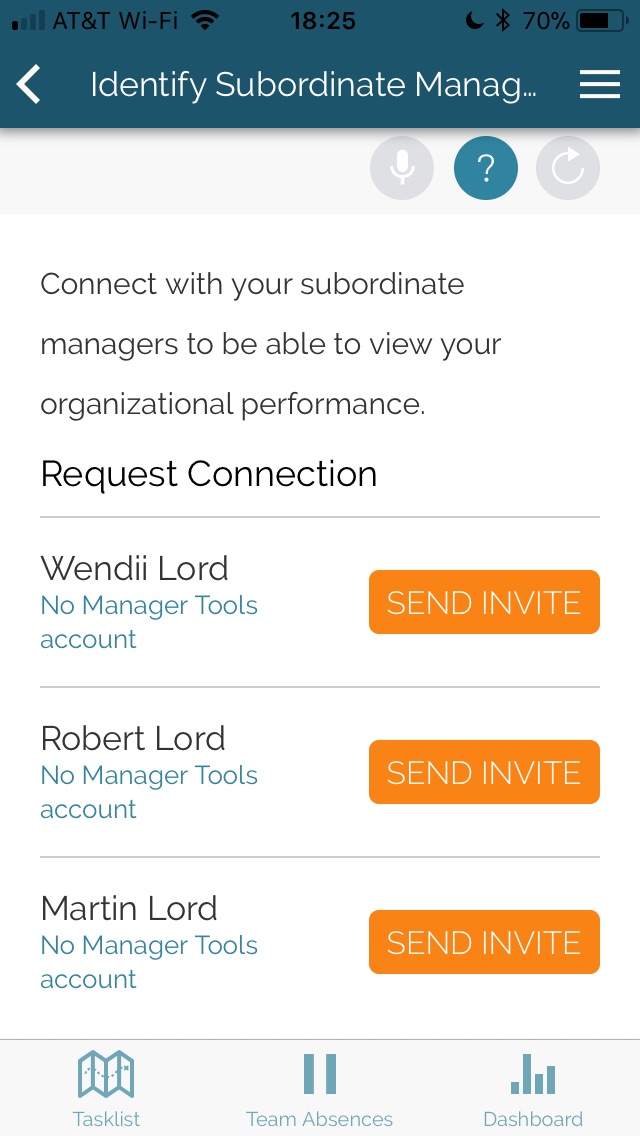The height and width of the screenshot is (1136, 640).
Task: Select Wendii Lord's name
Action: (x=135, y=568)
